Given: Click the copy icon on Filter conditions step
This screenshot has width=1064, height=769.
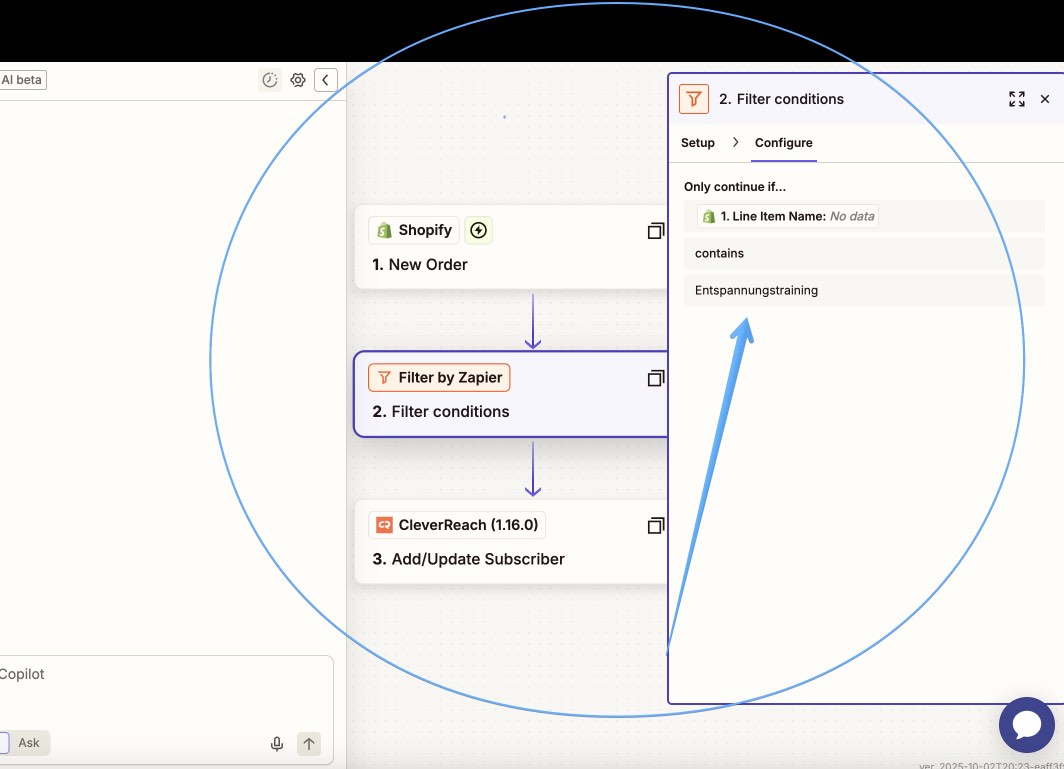Looking at the screenshot, I should point(656,378).
